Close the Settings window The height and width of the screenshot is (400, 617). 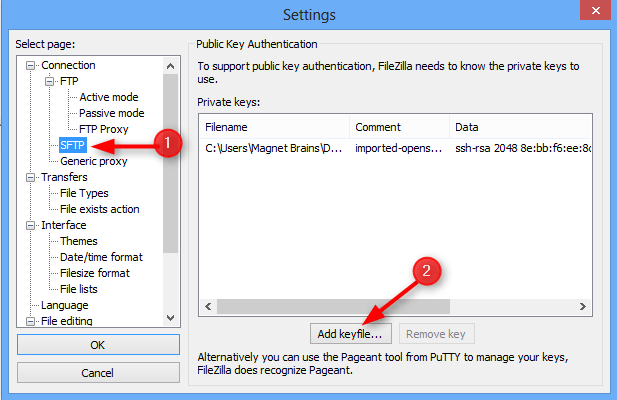595,10
